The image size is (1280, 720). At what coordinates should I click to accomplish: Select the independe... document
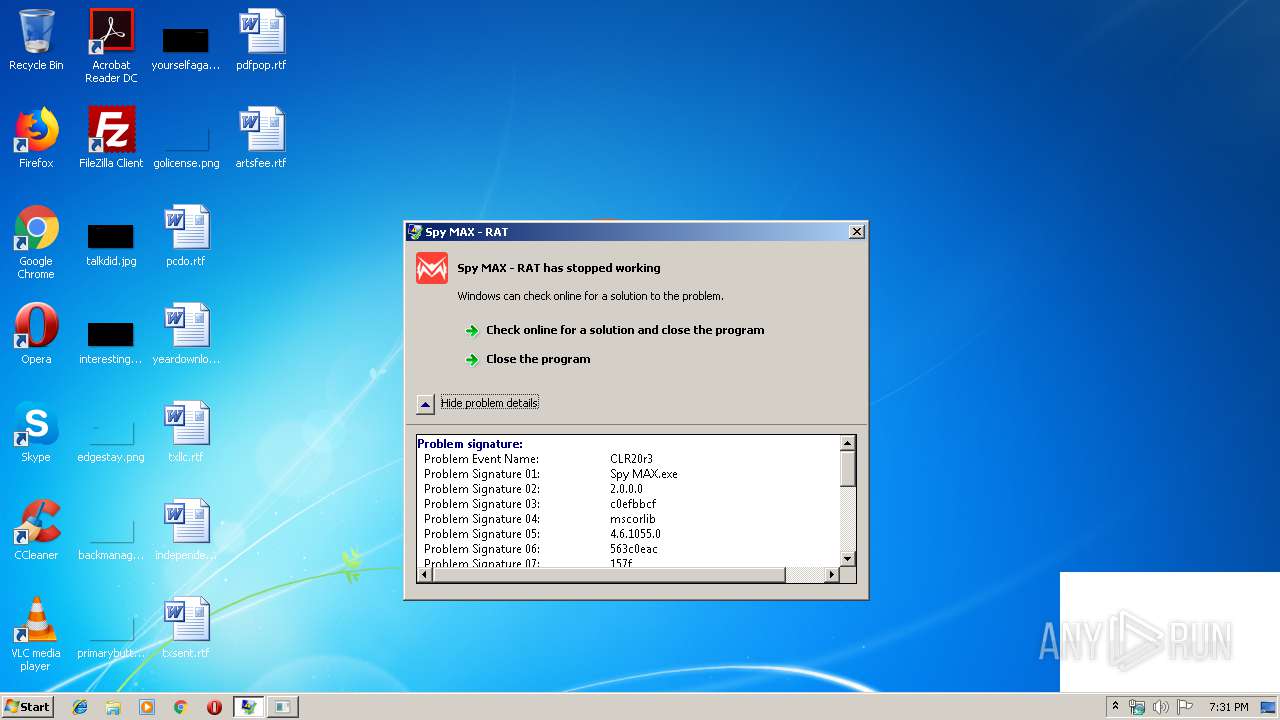tap(186, 531)
